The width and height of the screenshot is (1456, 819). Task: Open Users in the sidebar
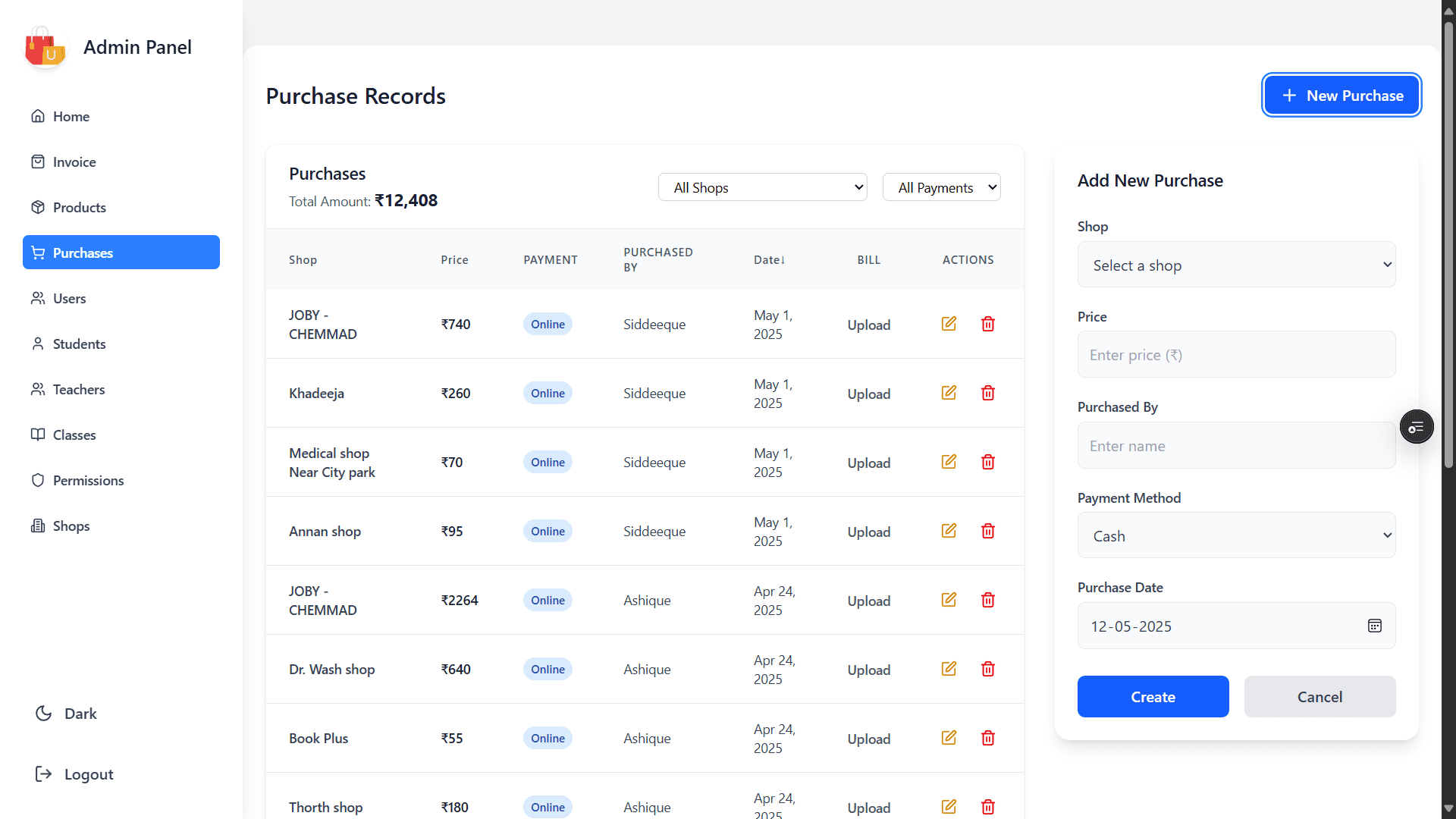[x=121, y=298]
